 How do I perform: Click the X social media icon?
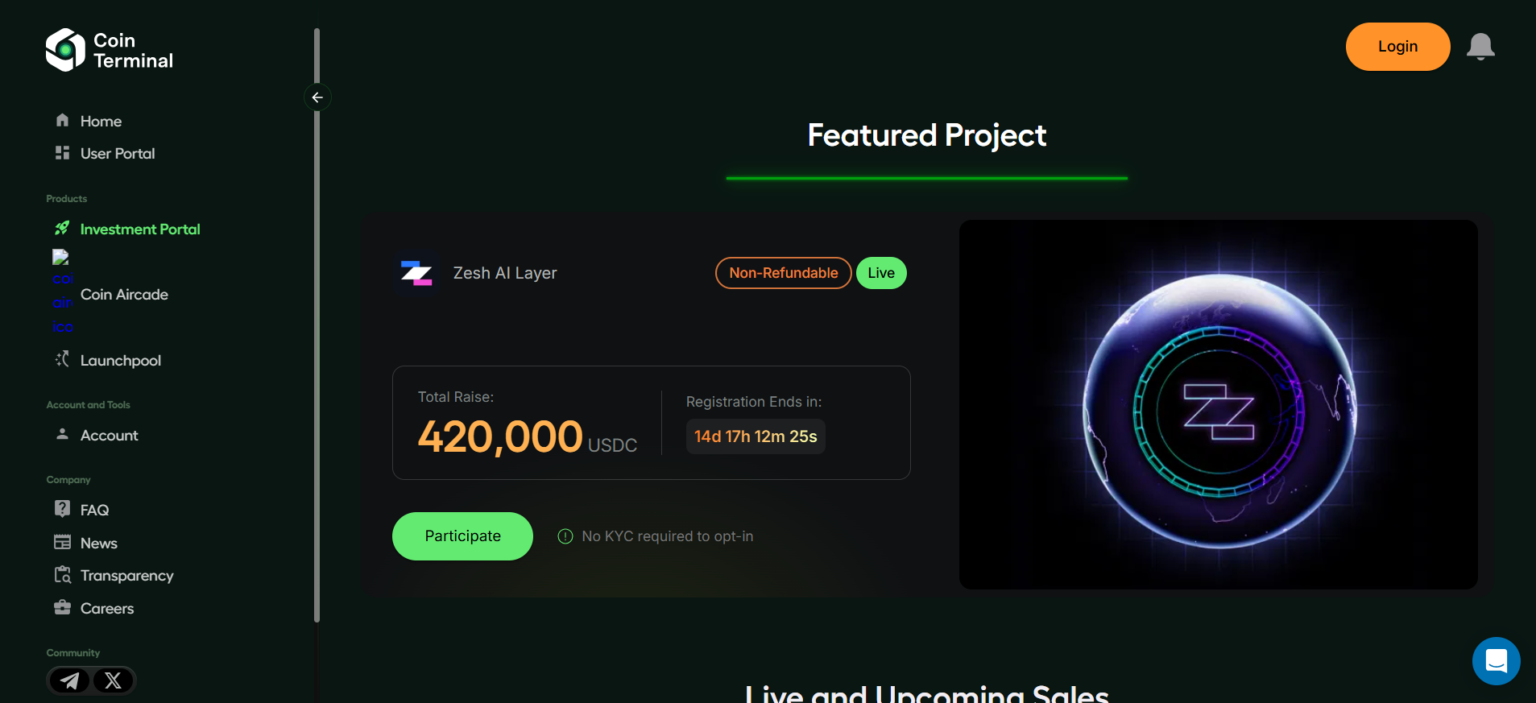click(112, 680)
